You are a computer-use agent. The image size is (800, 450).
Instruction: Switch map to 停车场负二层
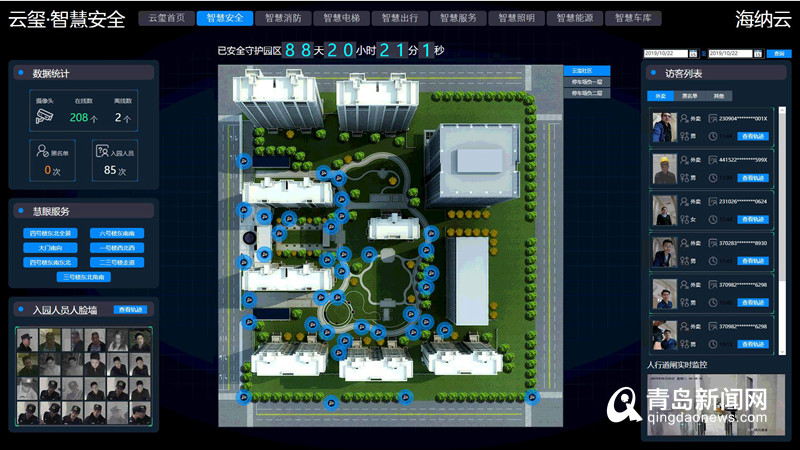tap(585, 93)
